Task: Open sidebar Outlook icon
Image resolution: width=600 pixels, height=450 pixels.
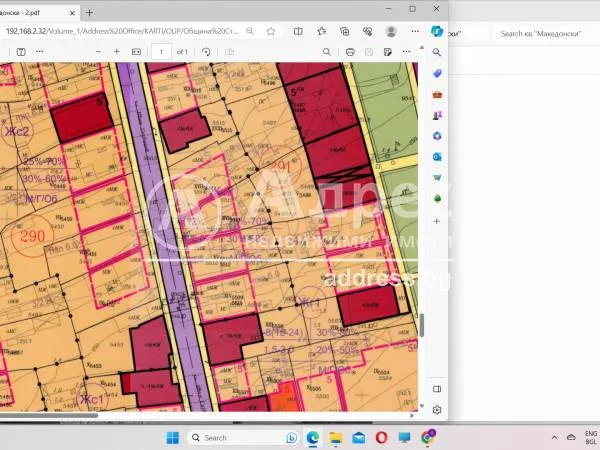Action: tap(437, 157)
